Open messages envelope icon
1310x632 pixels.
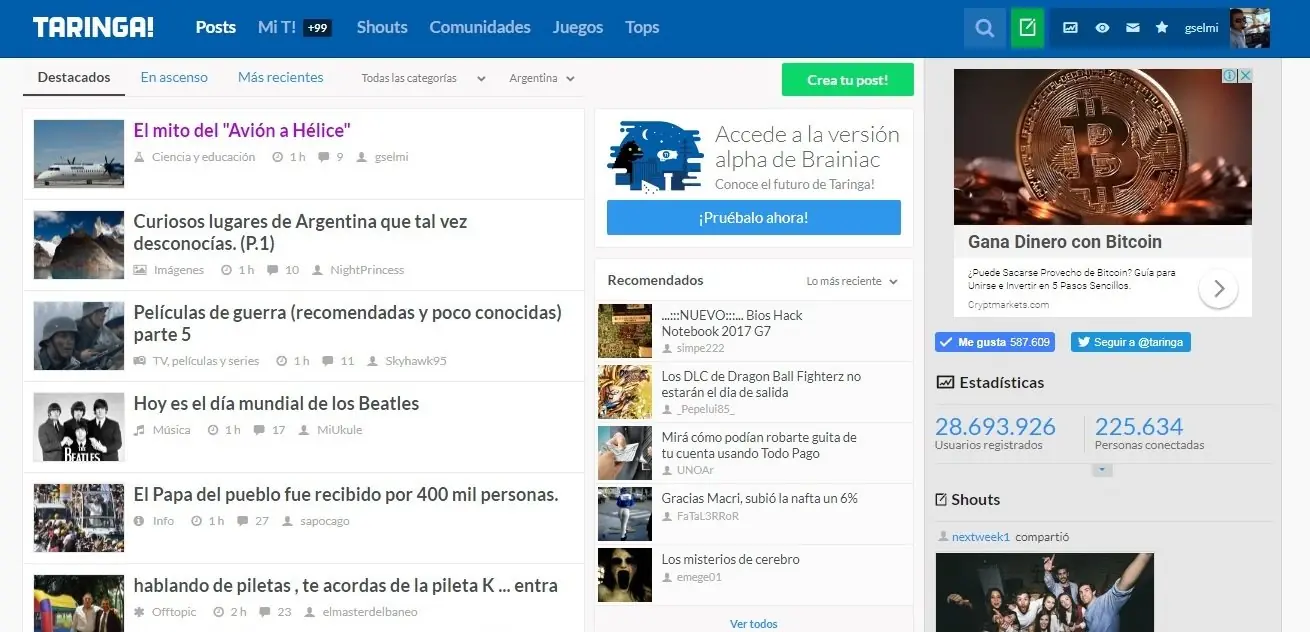point(1132,28)
